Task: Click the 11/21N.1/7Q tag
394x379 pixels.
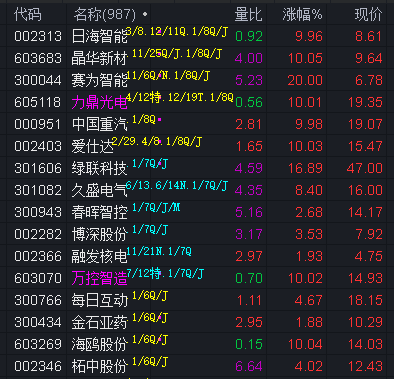Action: pyautogui.click(x=159, y=252)
